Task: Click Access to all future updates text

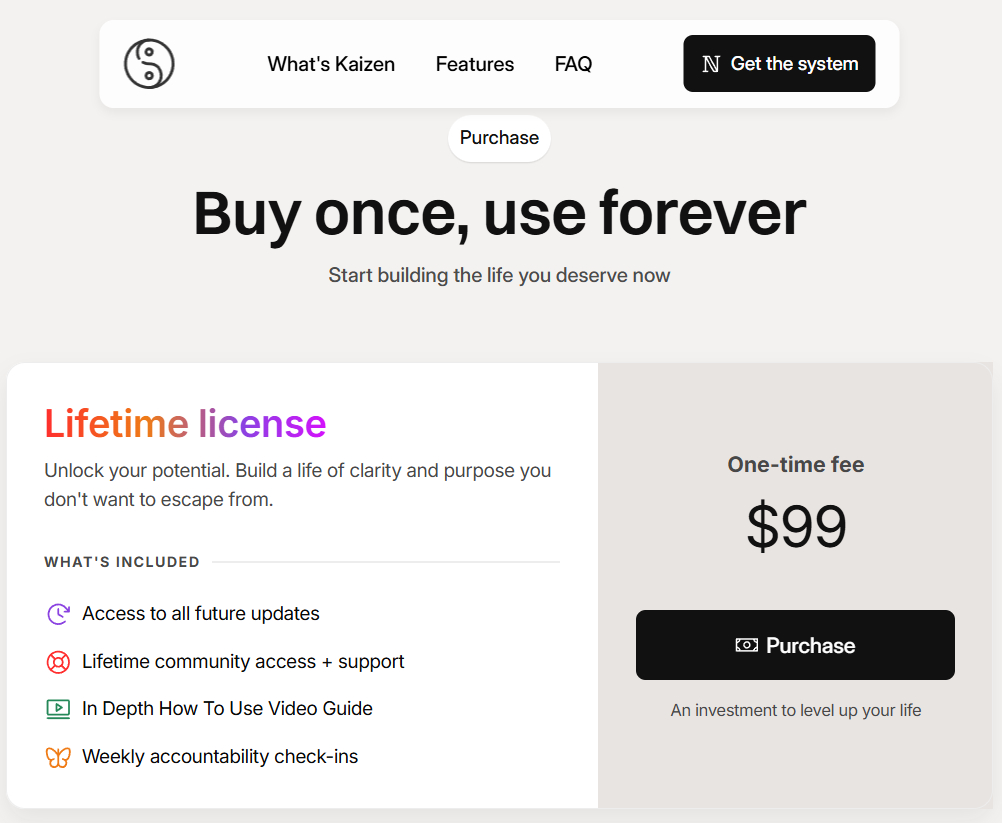Action: pos(201,614)
